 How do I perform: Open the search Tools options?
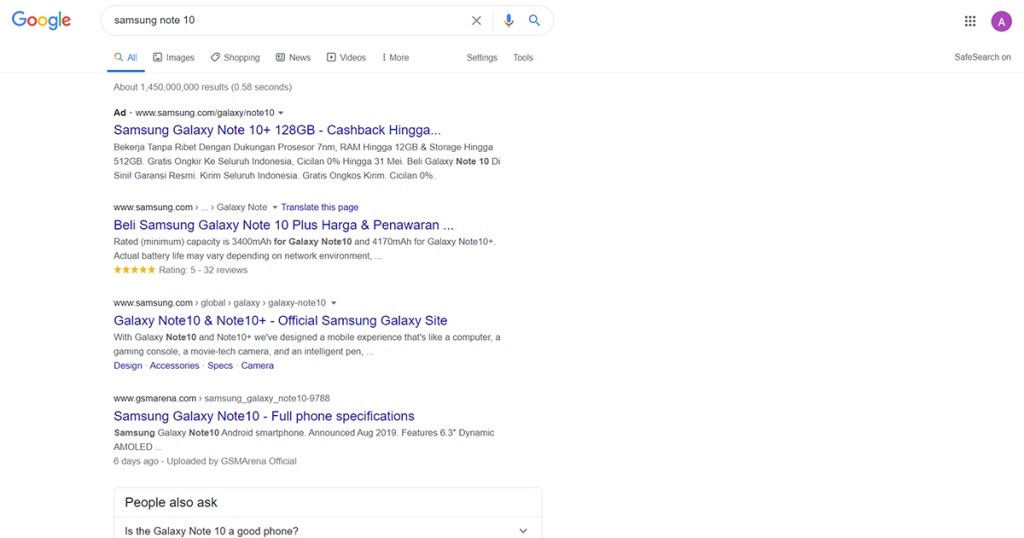(x=523, y=58)
